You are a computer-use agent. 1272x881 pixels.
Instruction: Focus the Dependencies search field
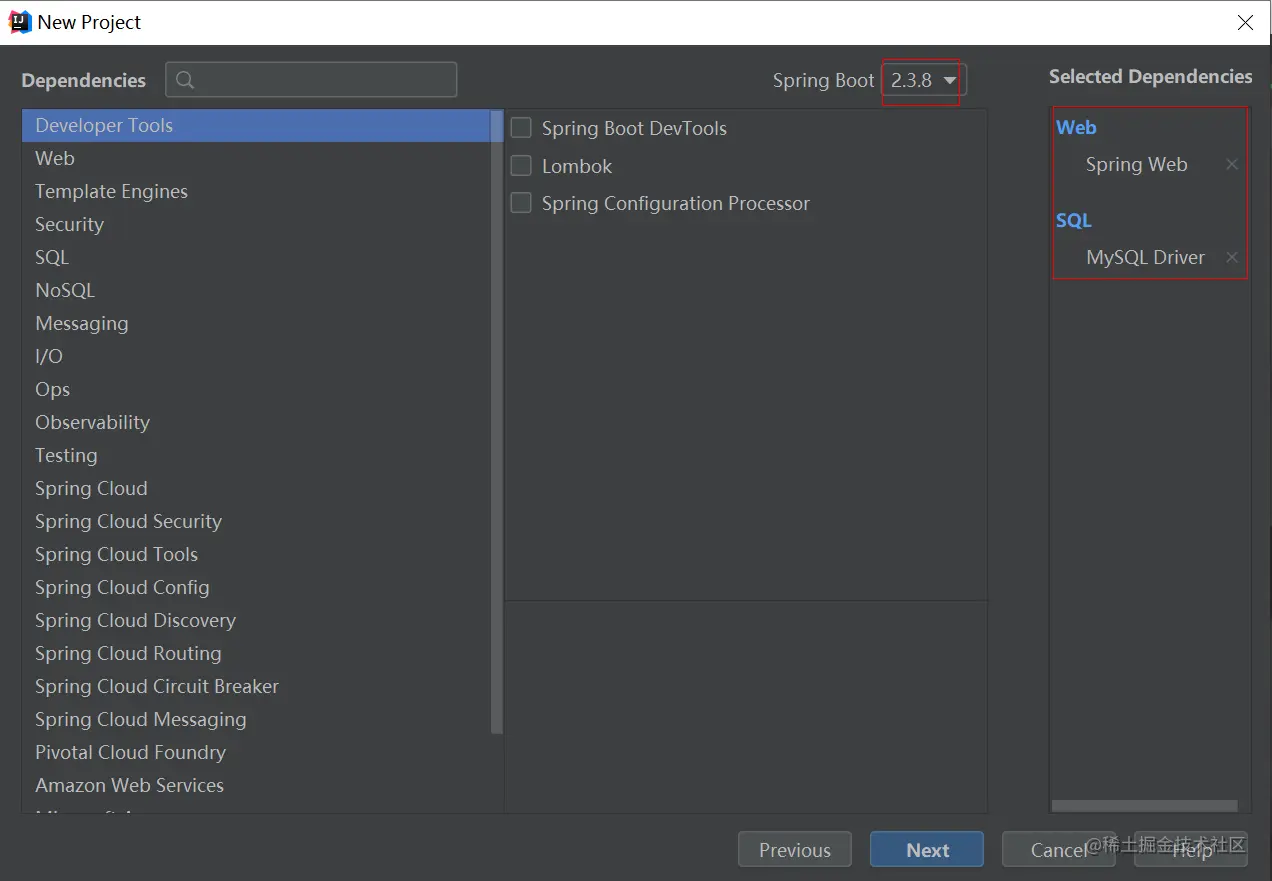pos(311,80)
